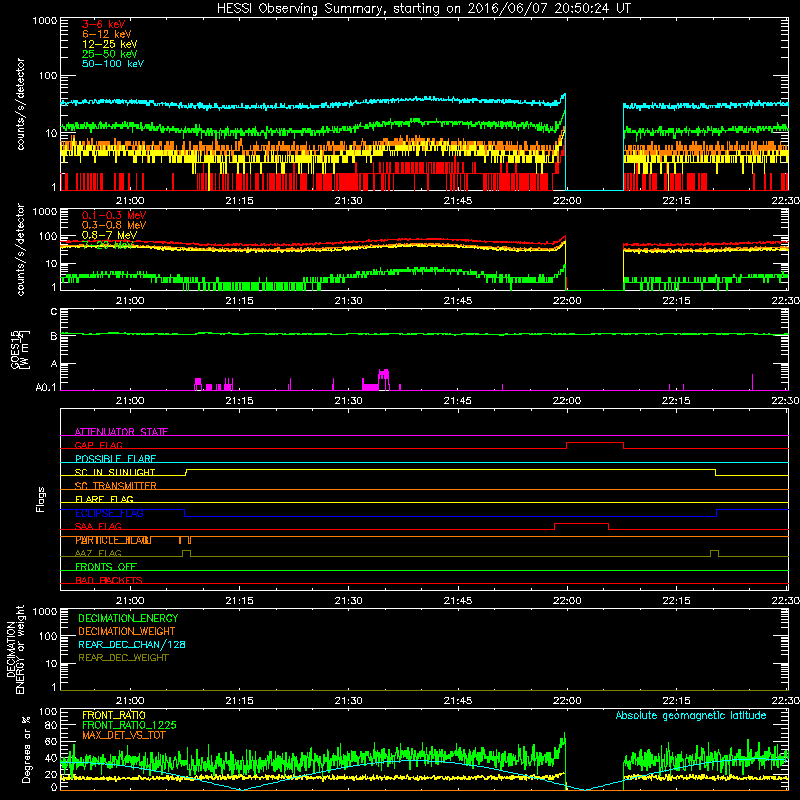Viewport: 800px width, 800px height.
Task: Click the POSSIBLE_FLARE flag label
Action: point(115,459)
